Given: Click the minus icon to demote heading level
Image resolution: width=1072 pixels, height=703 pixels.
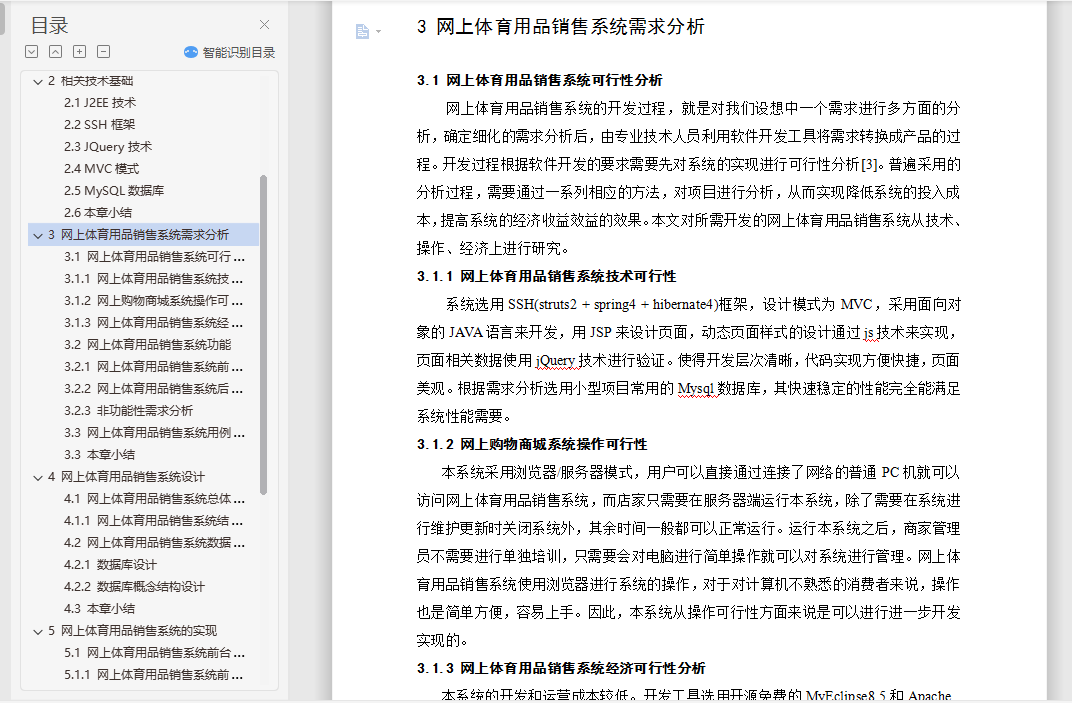Looking at the screenshot, I should point(103,51).
